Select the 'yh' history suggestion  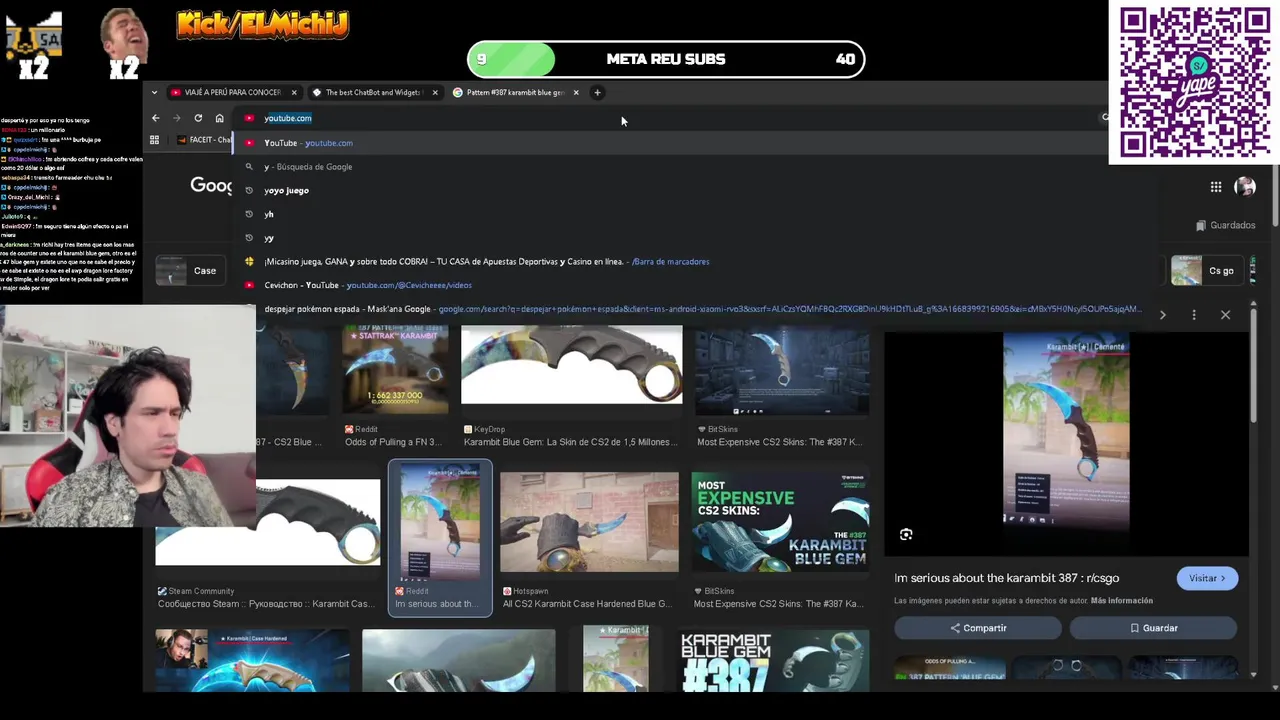(695, 214)
